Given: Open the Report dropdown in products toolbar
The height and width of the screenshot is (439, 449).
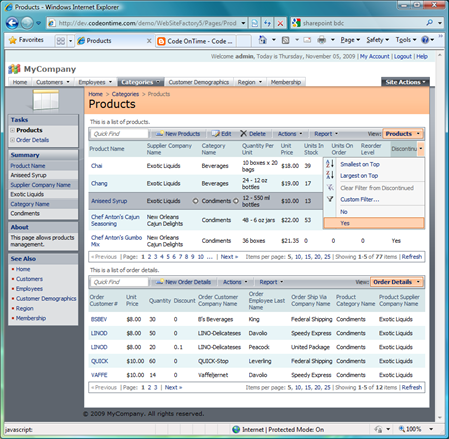Looking at the screenshot, I should tap(326, 134).
